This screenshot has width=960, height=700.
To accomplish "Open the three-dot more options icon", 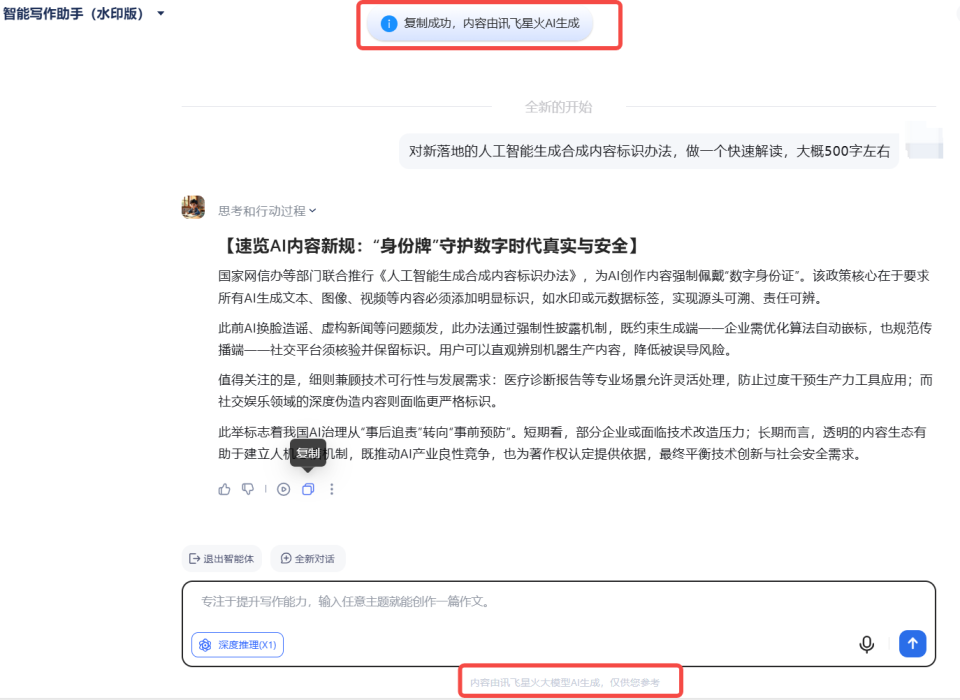I will (332, 489).
